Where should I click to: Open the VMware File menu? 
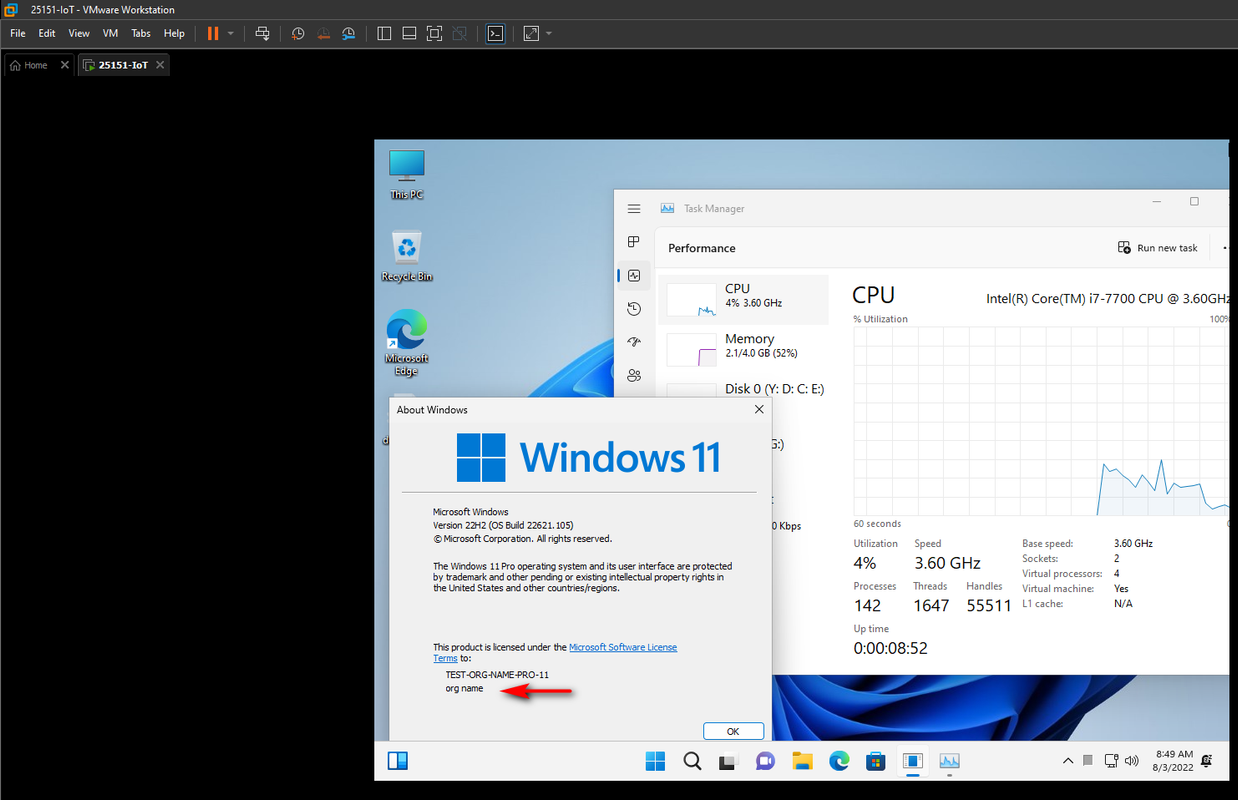18,33
